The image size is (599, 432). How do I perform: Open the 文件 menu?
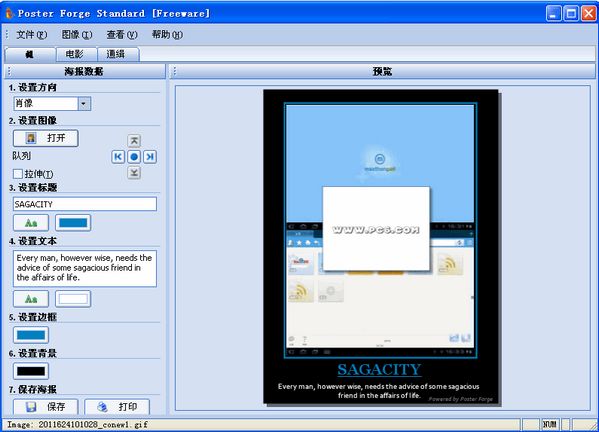(31, 35)
